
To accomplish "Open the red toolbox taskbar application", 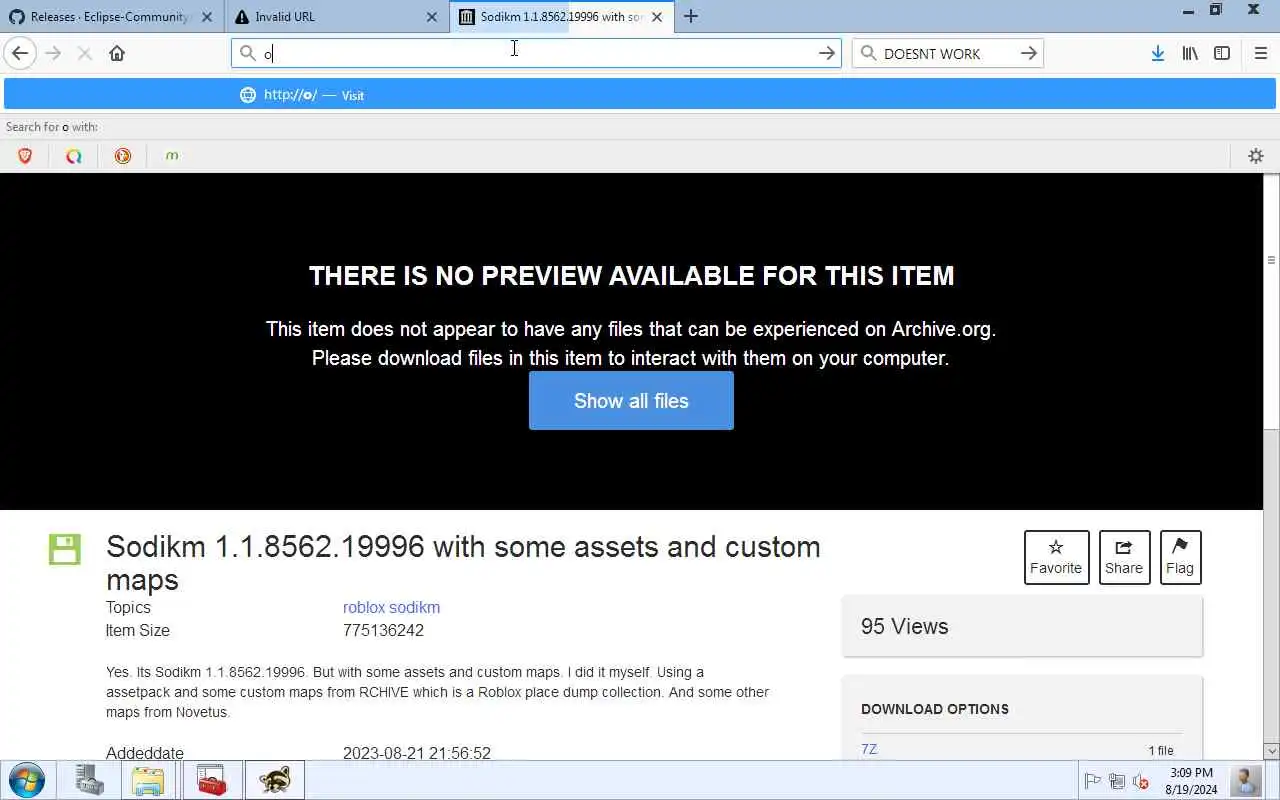I will 211,780.
